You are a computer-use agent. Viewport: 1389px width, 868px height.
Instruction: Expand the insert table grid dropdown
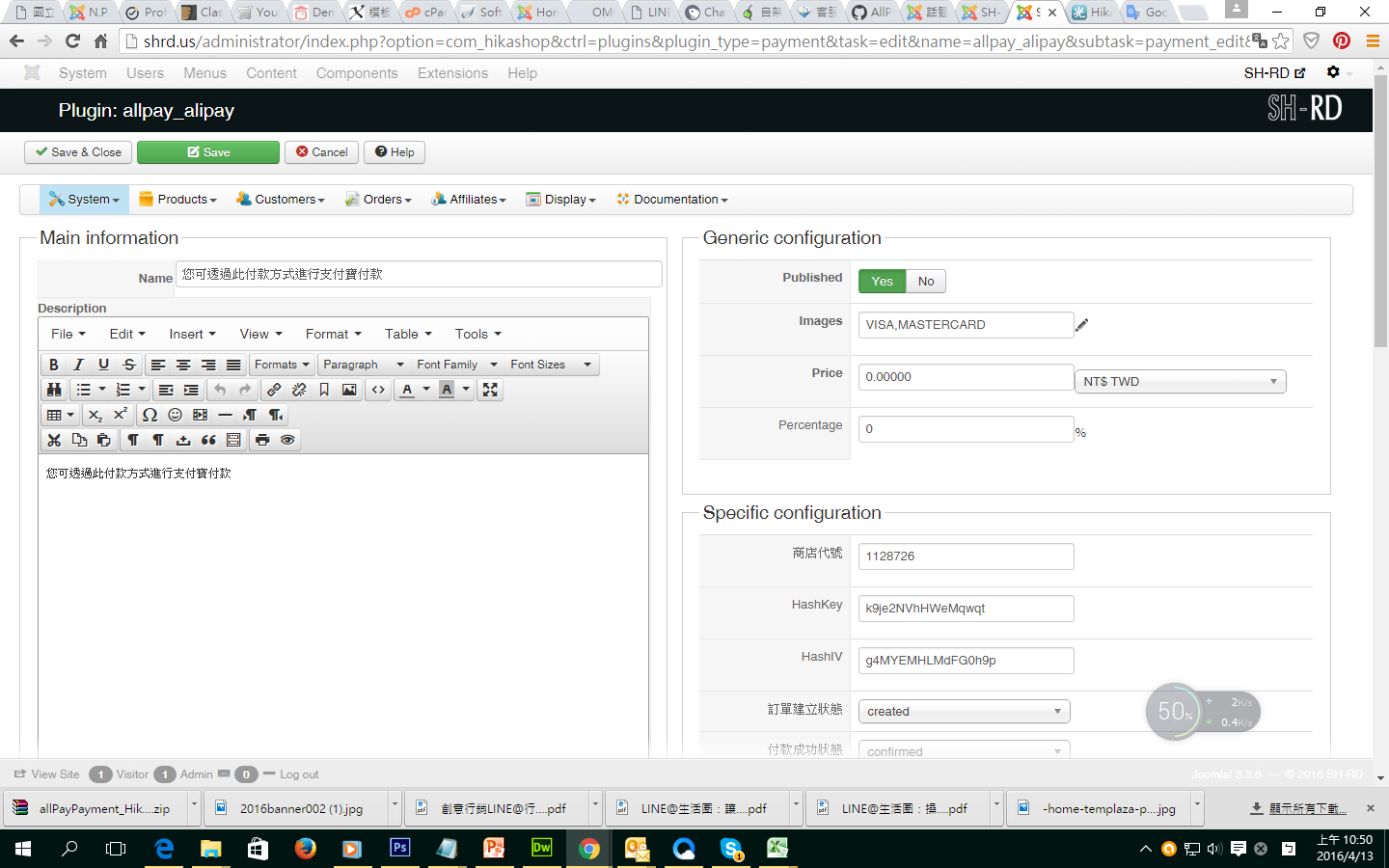pos(61,415)
